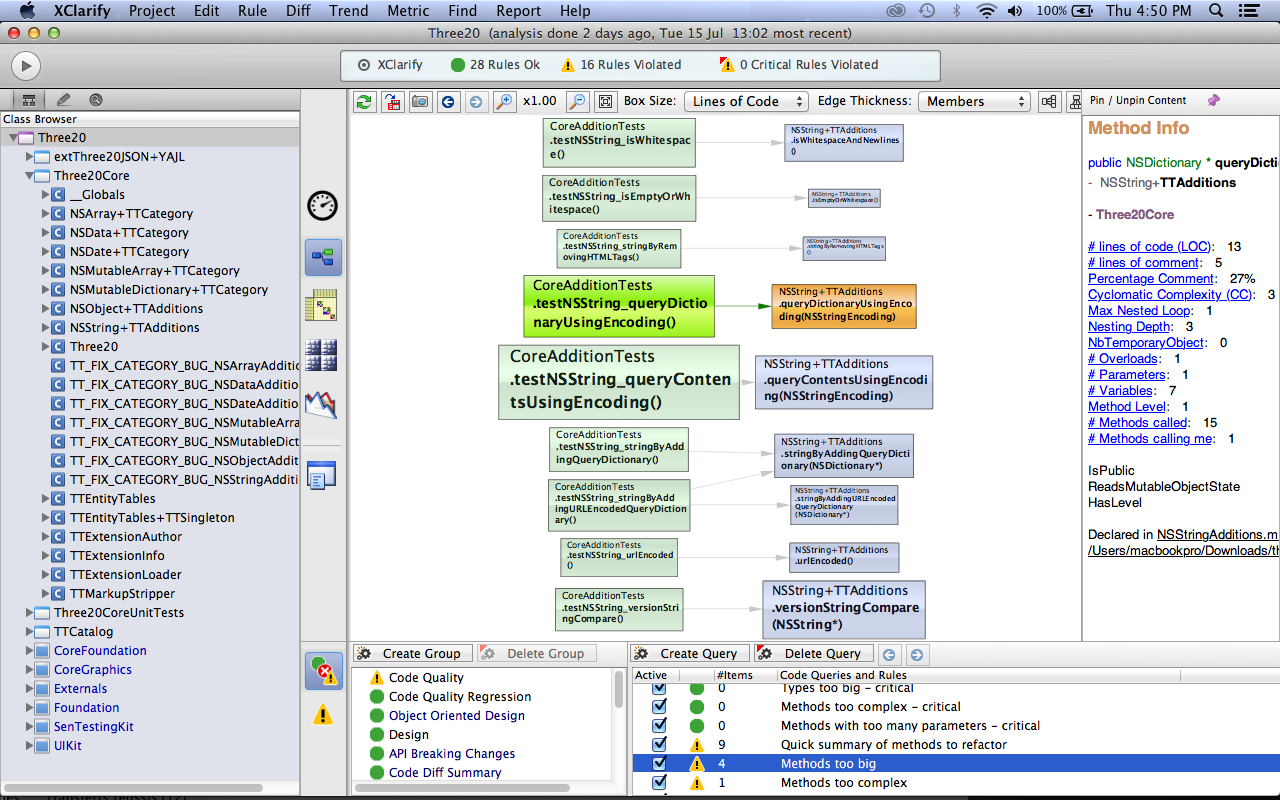Fit graph to window icon
Image resolution: width=1280 pixels, height=800 pixels.
pos(605,102)
